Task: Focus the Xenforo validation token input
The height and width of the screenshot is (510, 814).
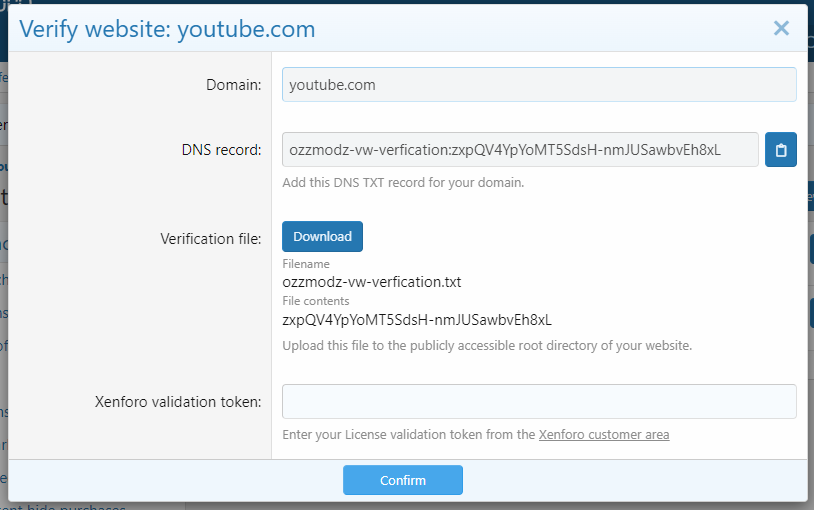Action: [x=539, y=401]
